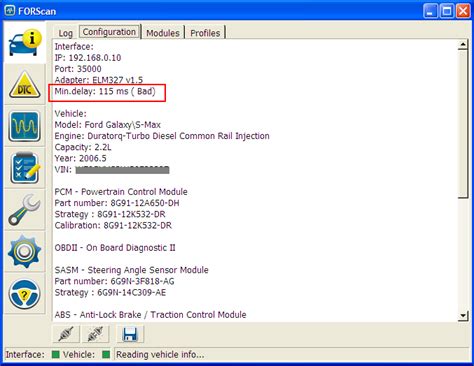Screen dimensions: 474x366
Task: Close the FORScan window
Action: click(x=463, y=11)
